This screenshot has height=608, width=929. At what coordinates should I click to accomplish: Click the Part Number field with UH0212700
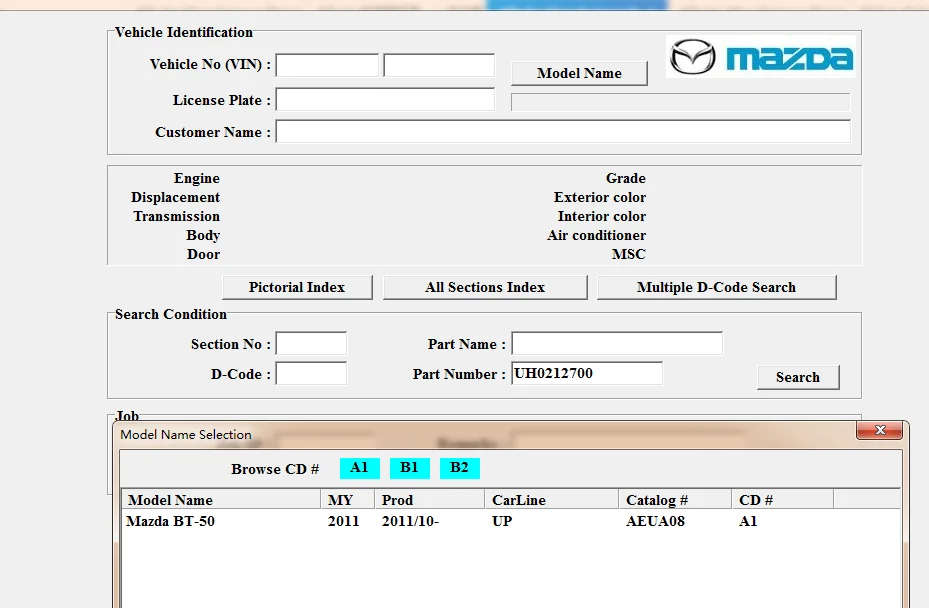[586, 374]
